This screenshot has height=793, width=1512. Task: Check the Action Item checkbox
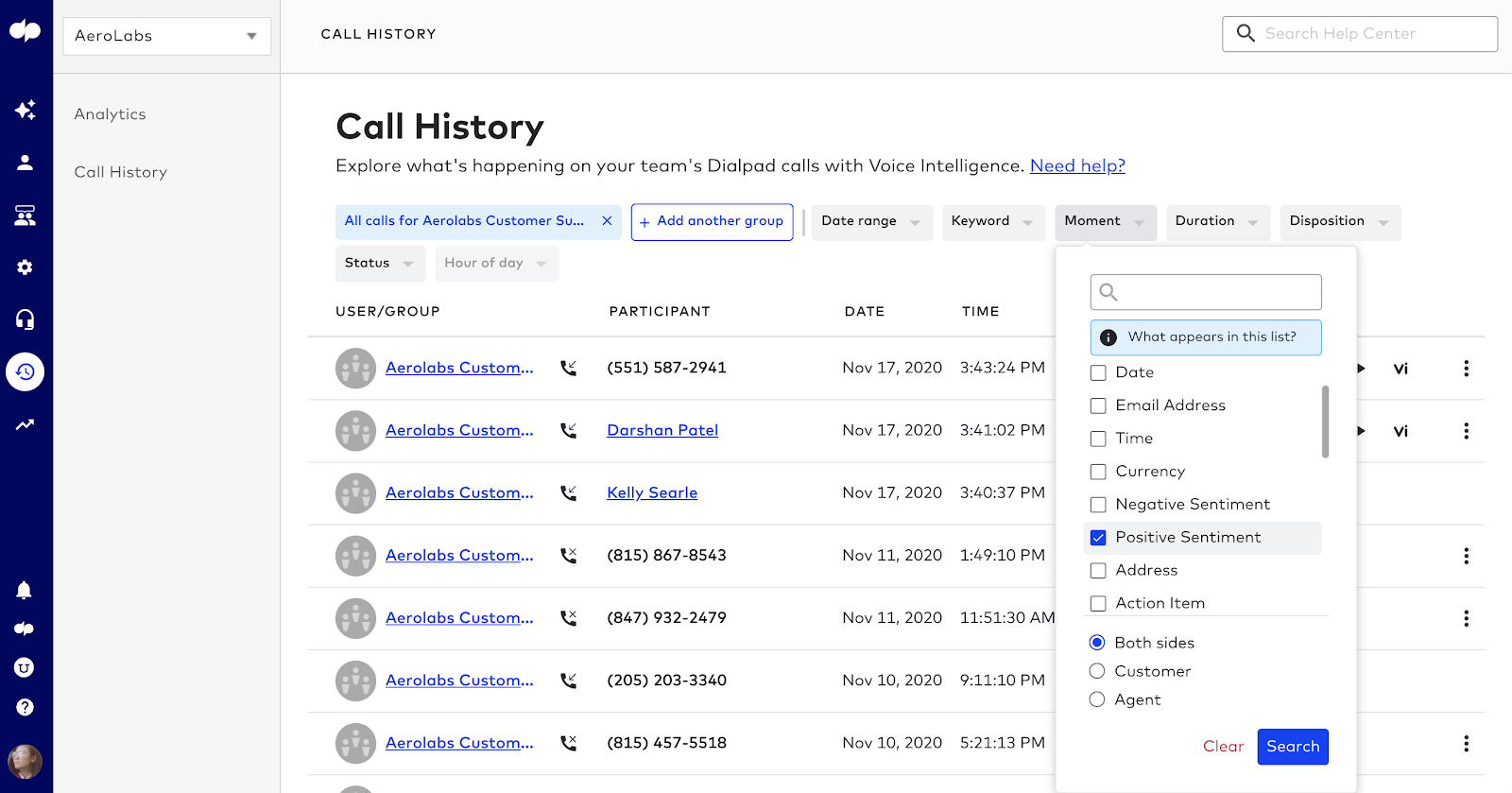tap(1098, 604)
